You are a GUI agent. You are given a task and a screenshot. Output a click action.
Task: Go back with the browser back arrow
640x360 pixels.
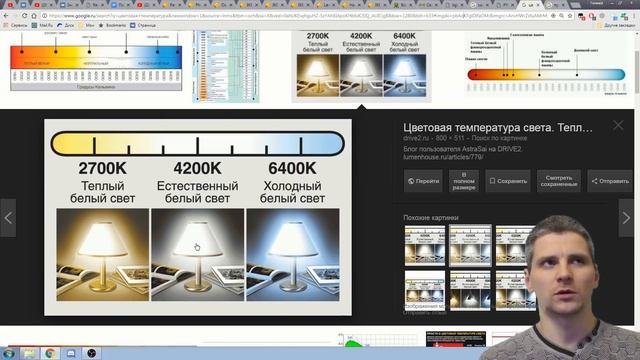6,16
